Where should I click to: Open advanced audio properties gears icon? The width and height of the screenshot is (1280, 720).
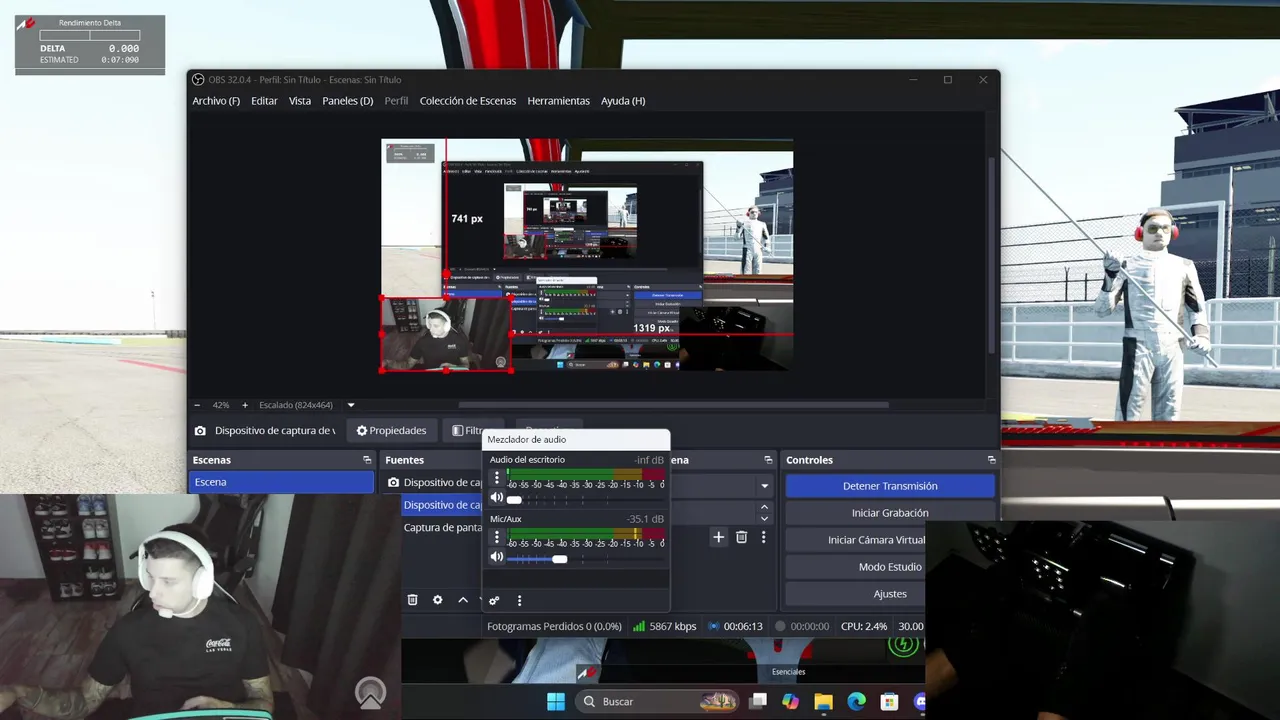[494, 601]
